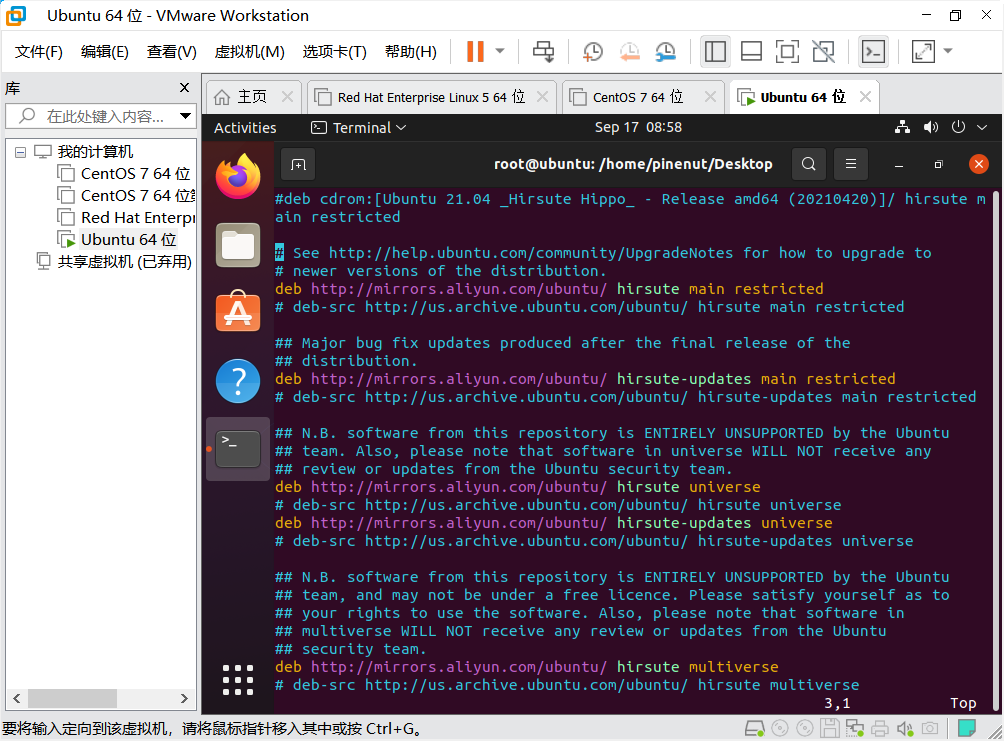Viewport: 1004px width, 741px height.
Task: Launch Firefox from the dock
Action: (x=238, y=176)
